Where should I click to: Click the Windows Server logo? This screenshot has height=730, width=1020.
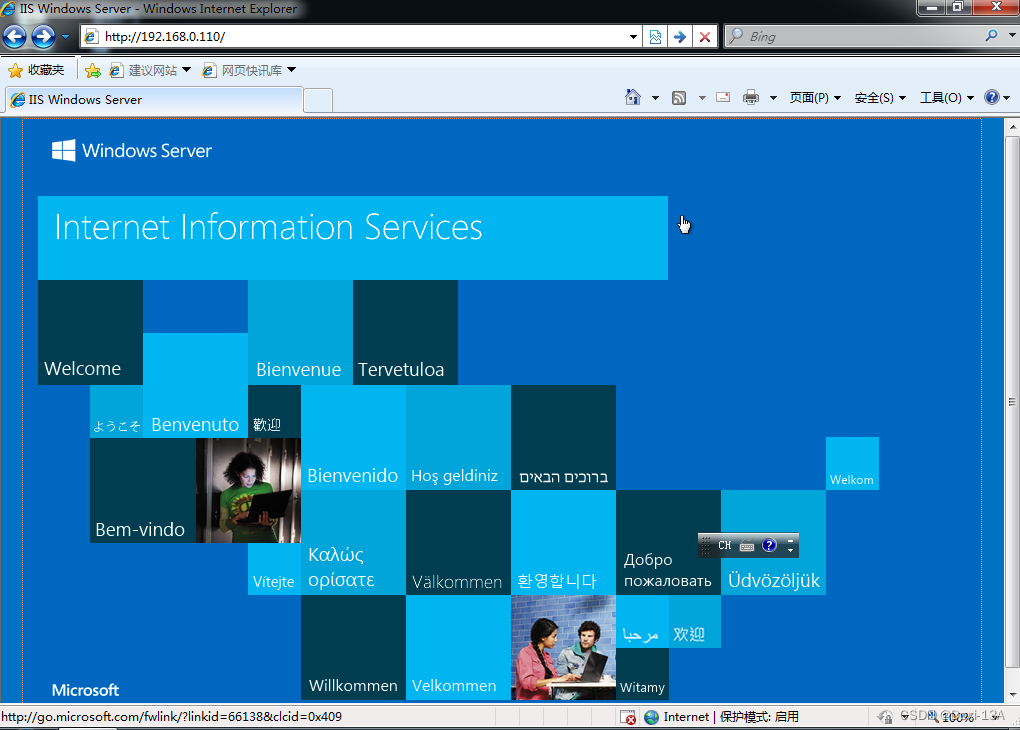click(132, 150)
